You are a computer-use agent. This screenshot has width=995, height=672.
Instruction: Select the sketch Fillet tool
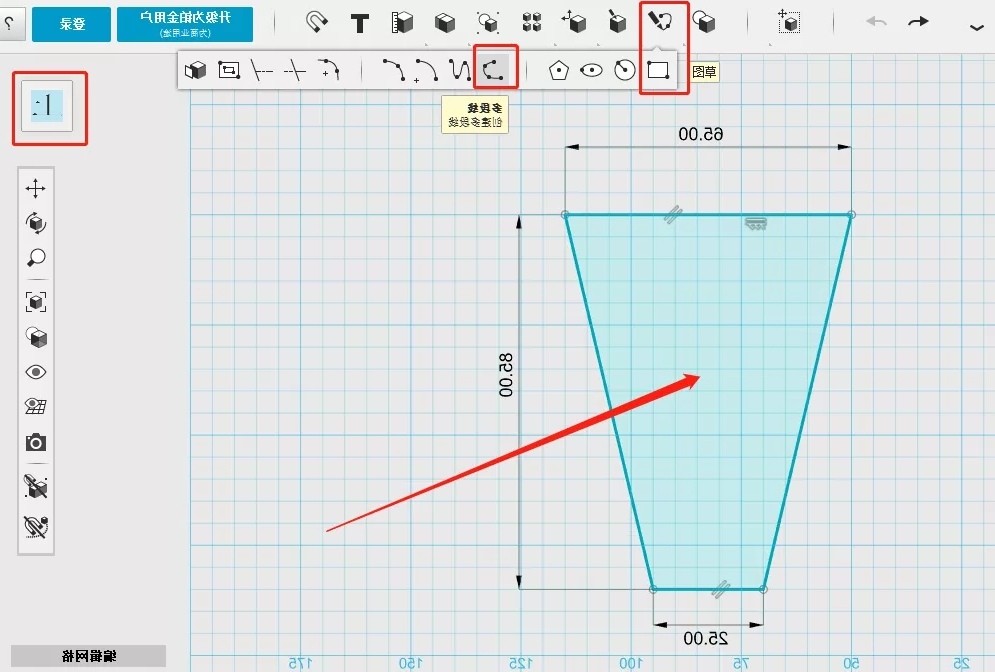[329, 69]
